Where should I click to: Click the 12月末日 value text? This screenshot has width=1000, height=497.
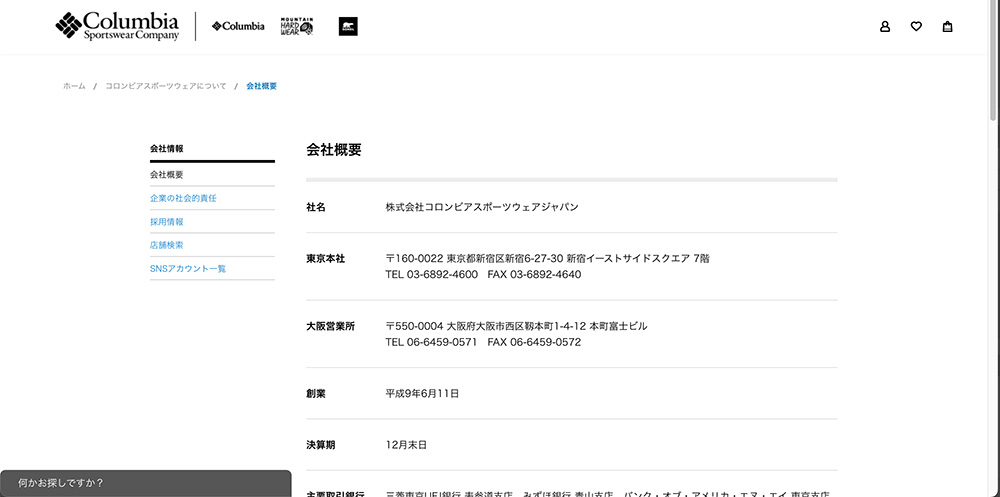pyautogui.click(x=406, y=445)
